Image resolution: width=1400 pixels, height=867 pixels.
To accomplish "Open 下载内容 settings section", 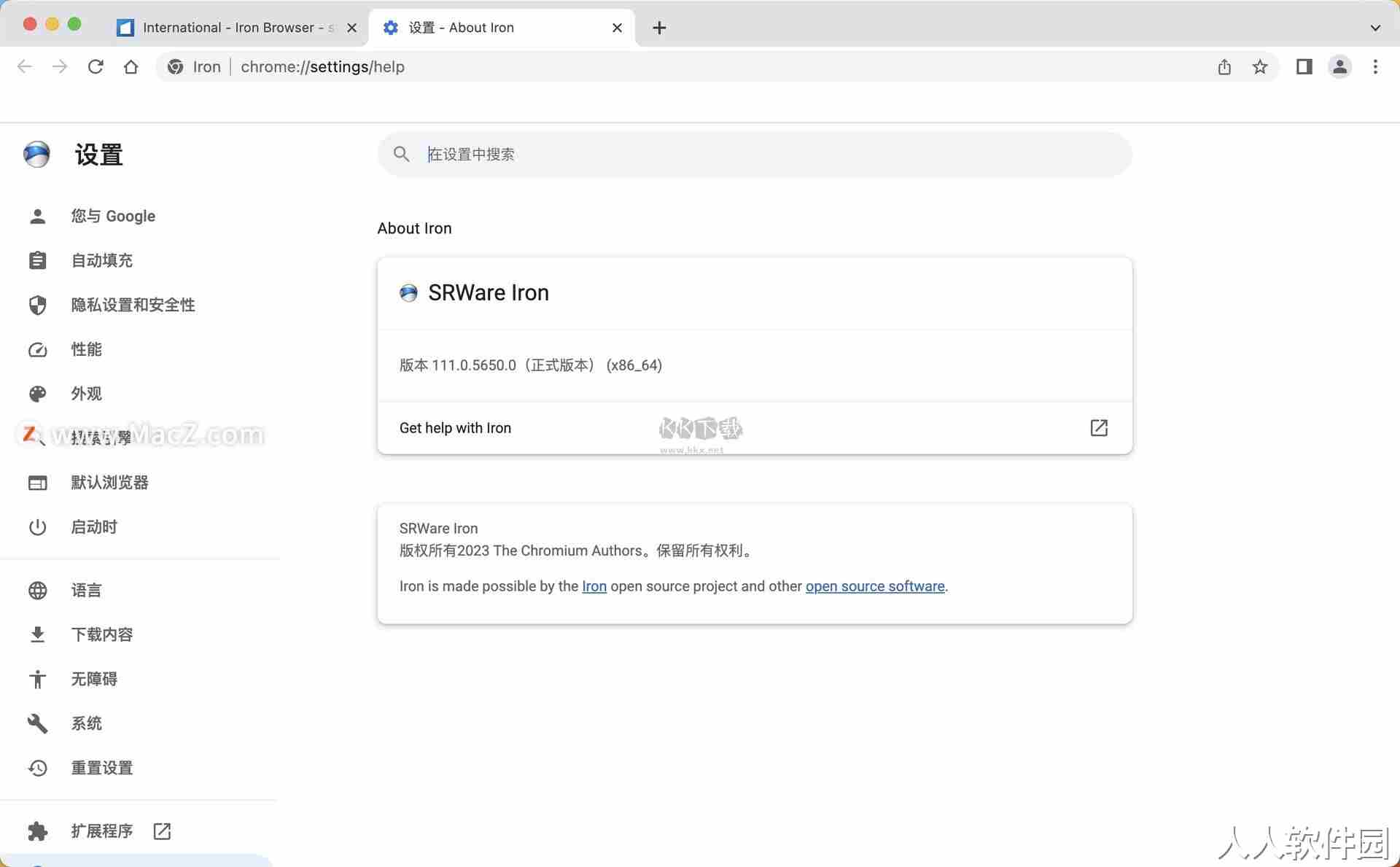I will [102, 635].
